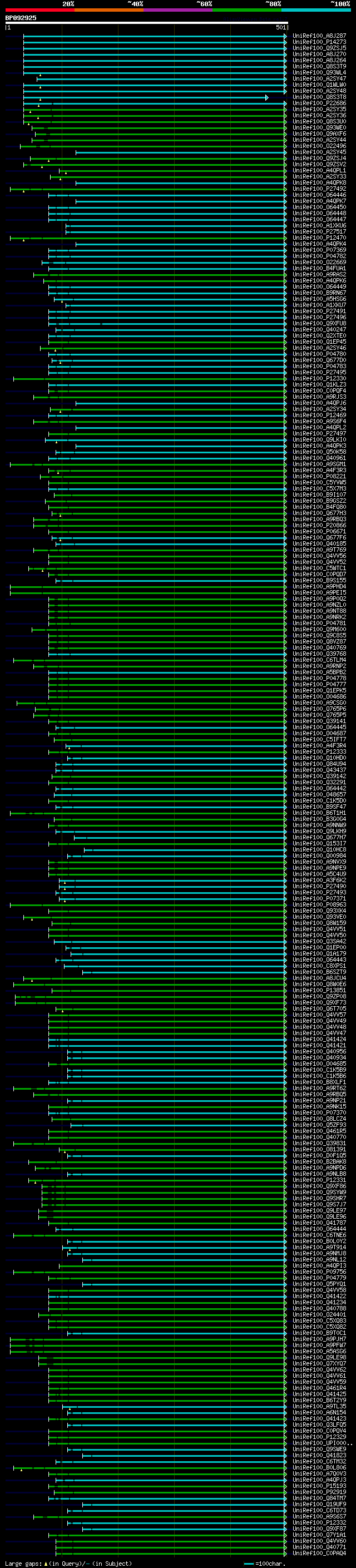This screenshot has width=356, height=1568.
Task: Select hit UniRef100_A4QPL1
Action: (319, 170)
